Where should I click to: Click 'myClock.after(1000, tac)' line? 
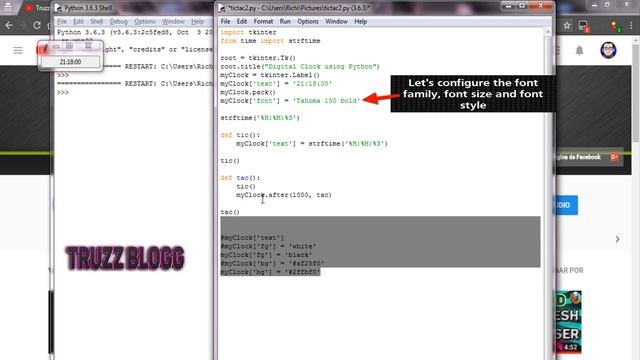coord(284,195)
